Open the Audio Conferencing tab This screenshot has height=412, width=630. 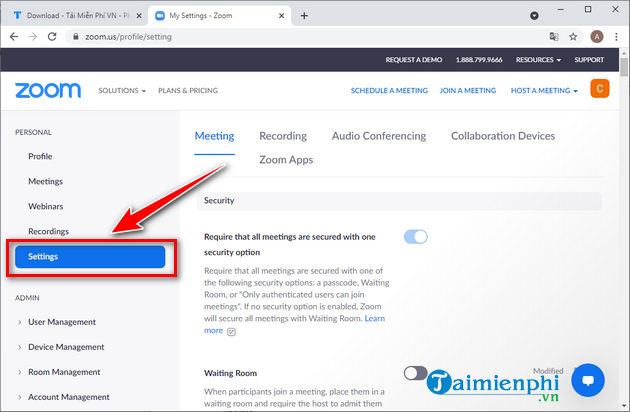click(378, 136)
